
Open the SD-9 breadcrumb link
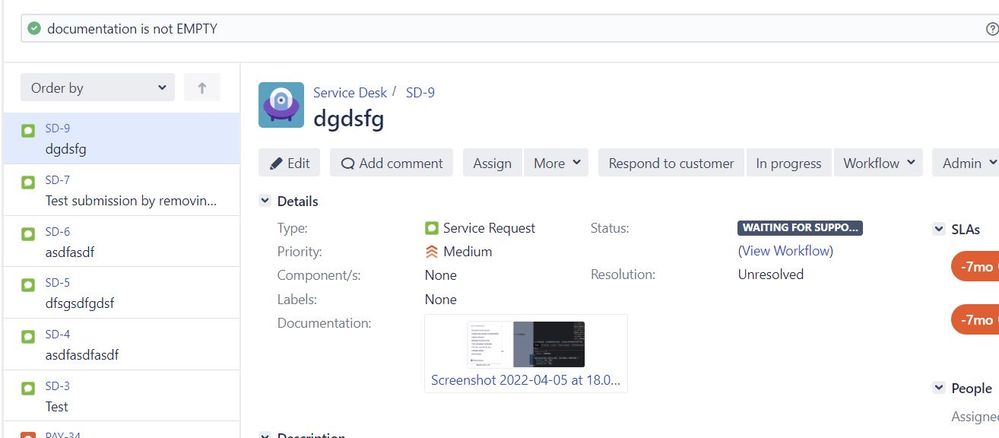pos(420,92)
